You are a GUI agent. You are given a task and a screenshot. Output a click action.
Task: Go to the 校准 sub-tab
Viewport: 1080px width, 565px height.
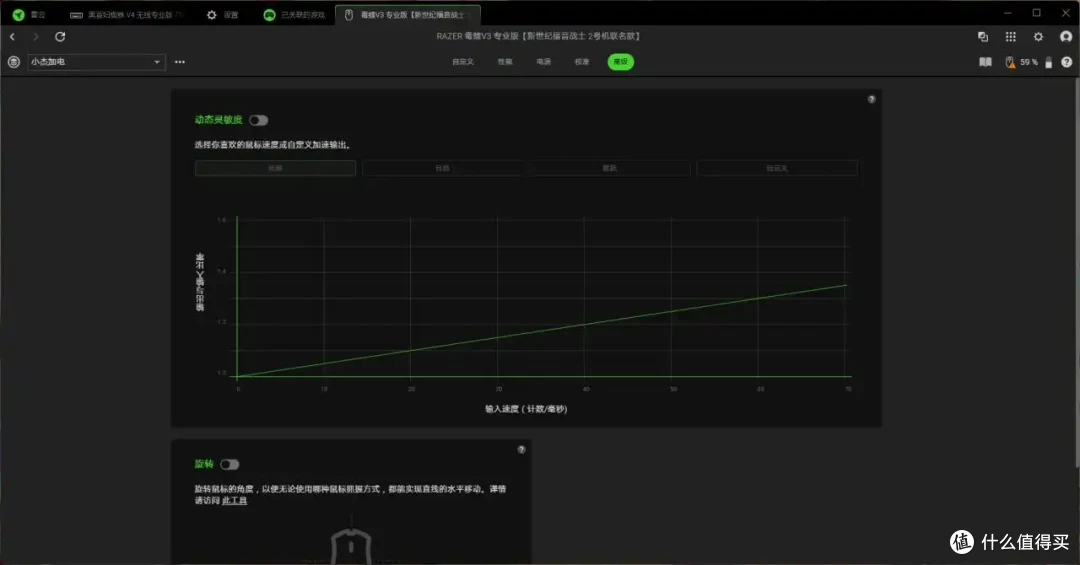(x=582, y=62)
